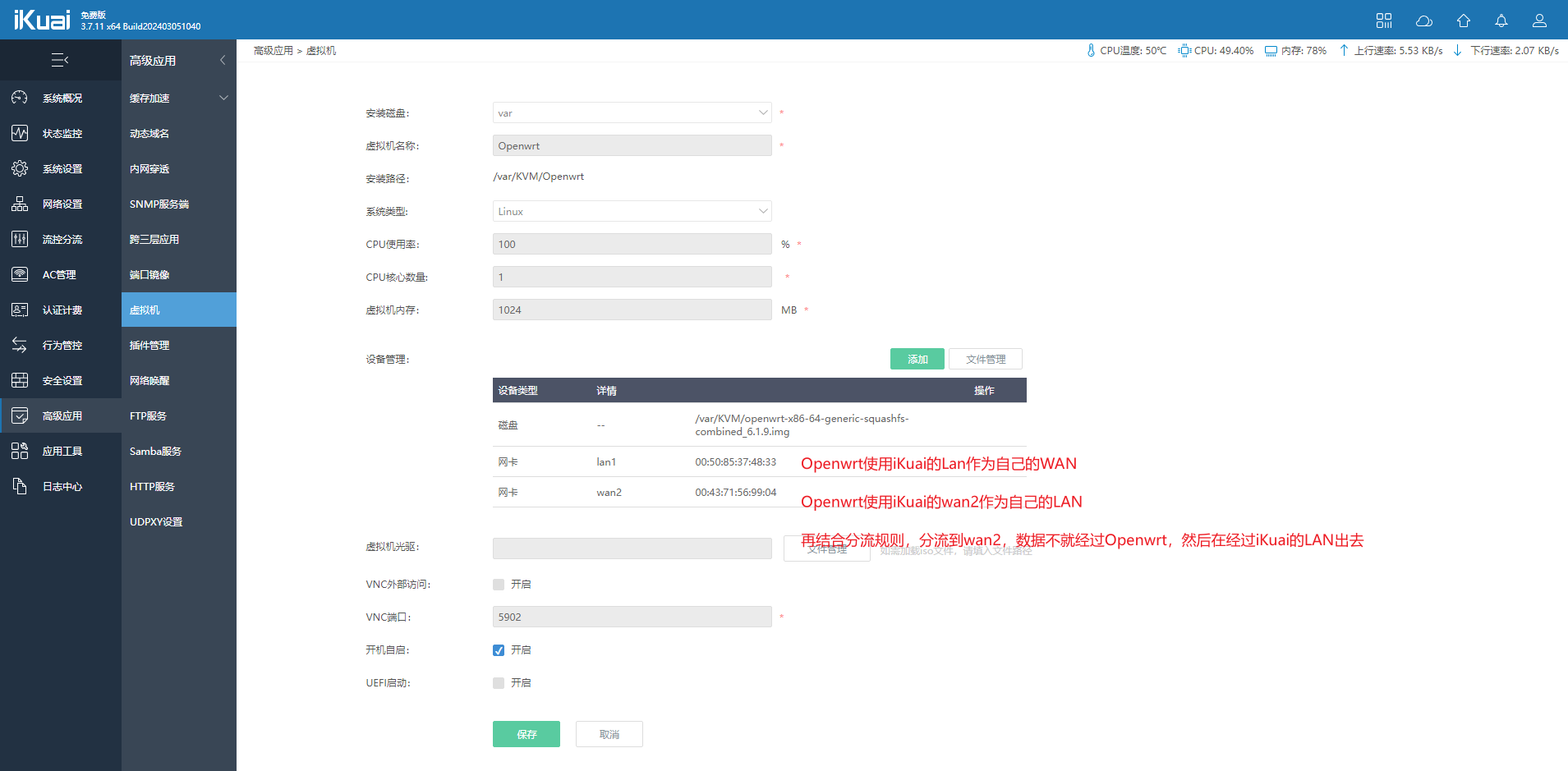Enable the UEFI启动 checkbox
Viewport: 1568px width, 771px height.
click(x=499, y=683)
